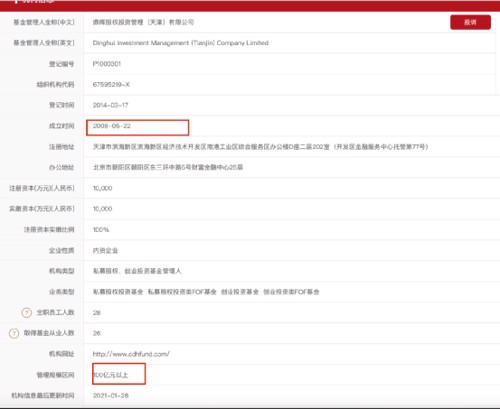Click the enterprise nature value 内资企业

pos(105,250)
